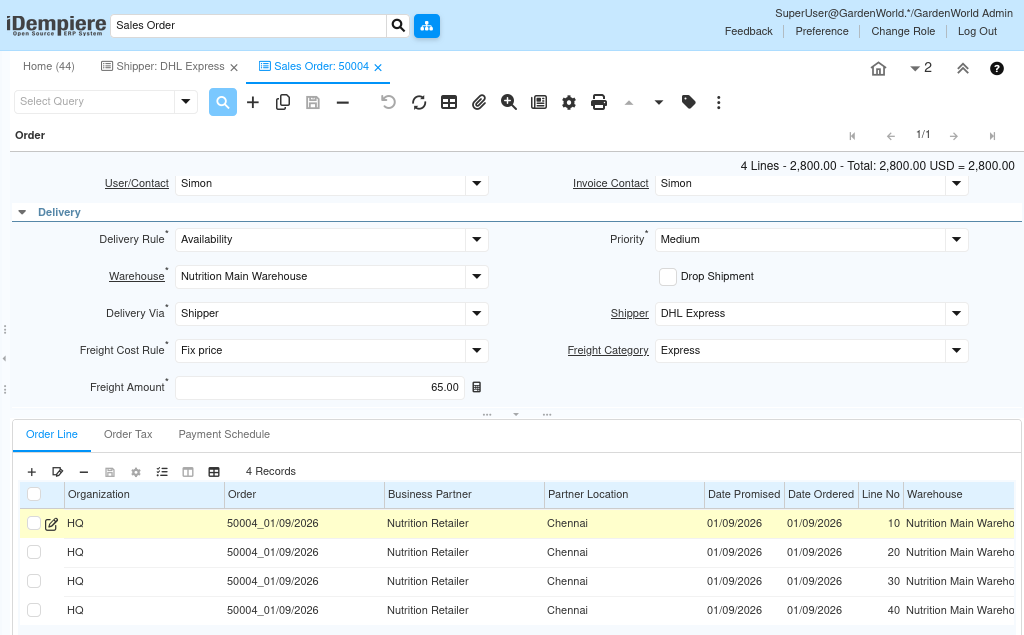This screenshot has height=635, width=1024.
Task: Open the Change Role link
Action: (x=903, y=31)
